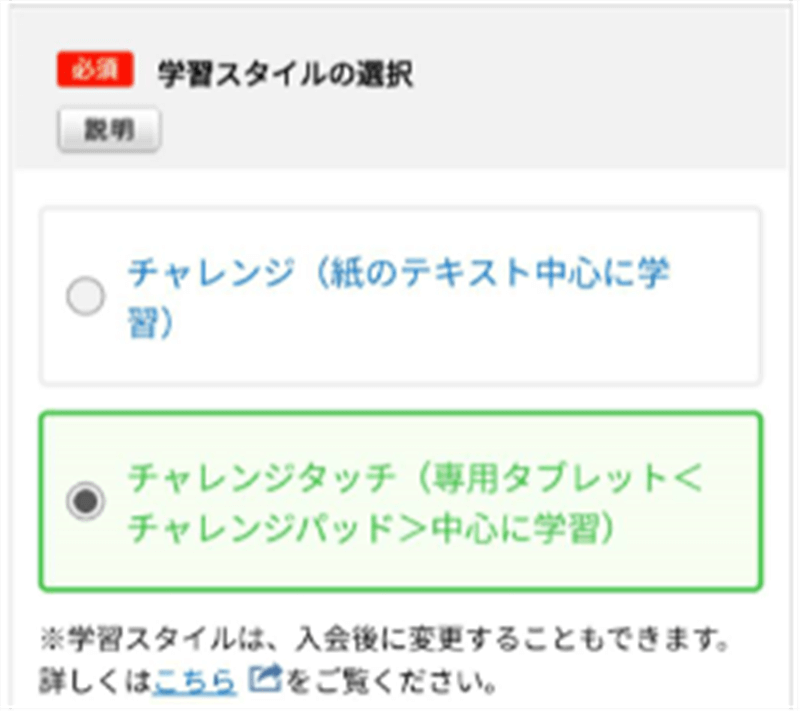
Task: Follow the こちら details link
Action: click(194, 680)
